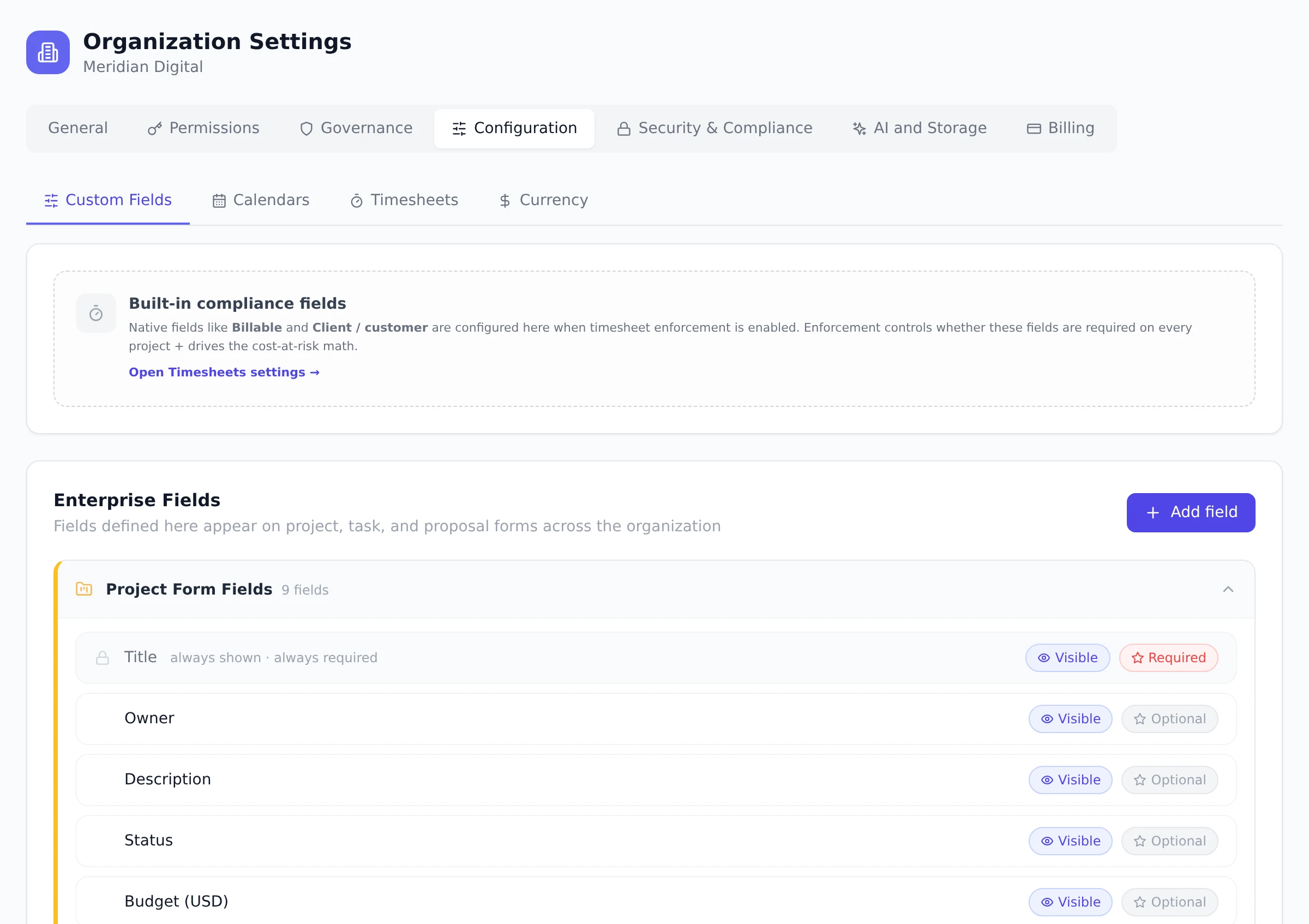Open the AI and Storage tab
The image size is (1309, 924).
click(919, 128)
